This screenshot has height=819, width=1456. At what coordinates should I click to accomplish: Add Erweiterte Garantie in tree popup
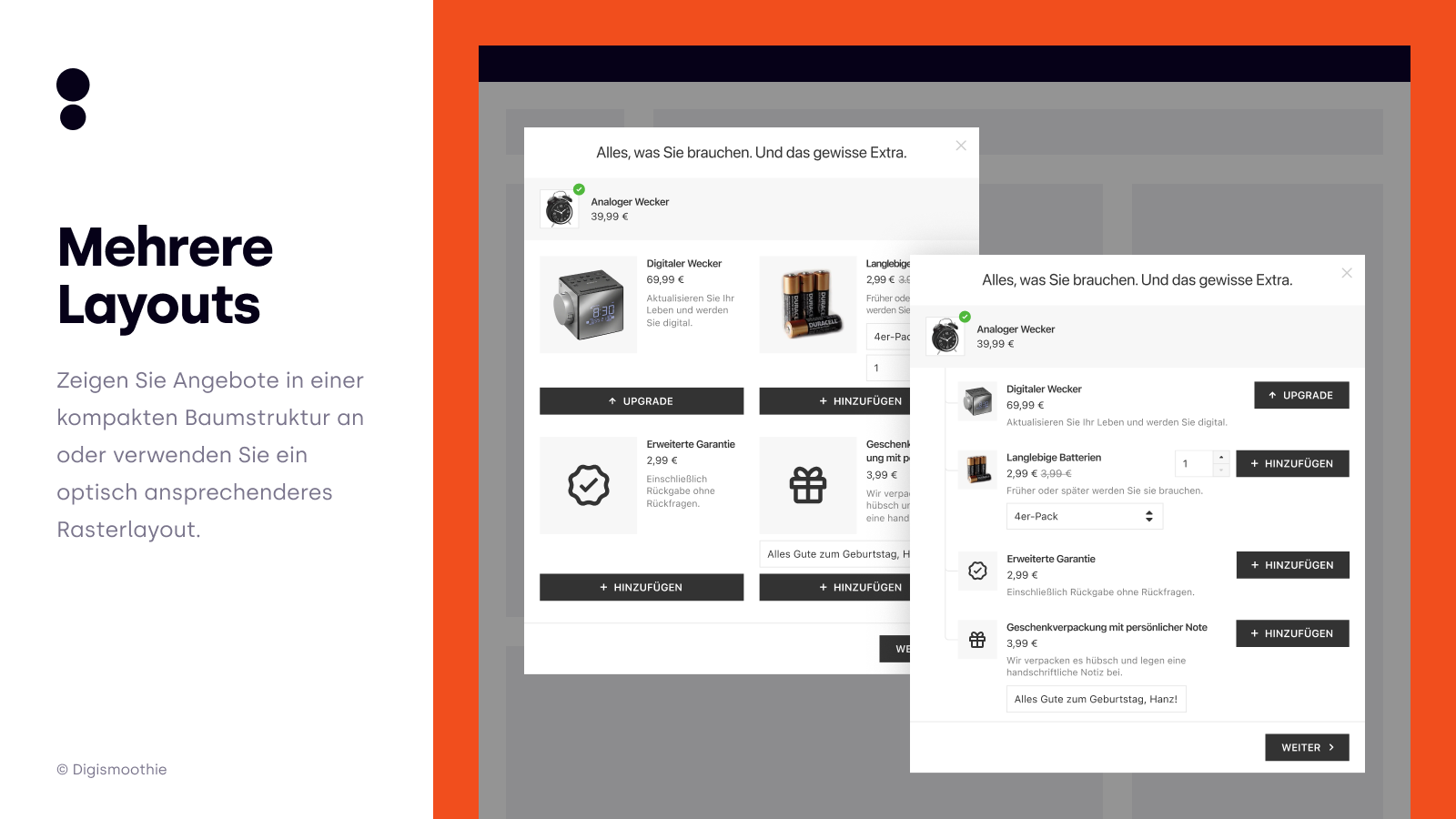[1292, 565]
